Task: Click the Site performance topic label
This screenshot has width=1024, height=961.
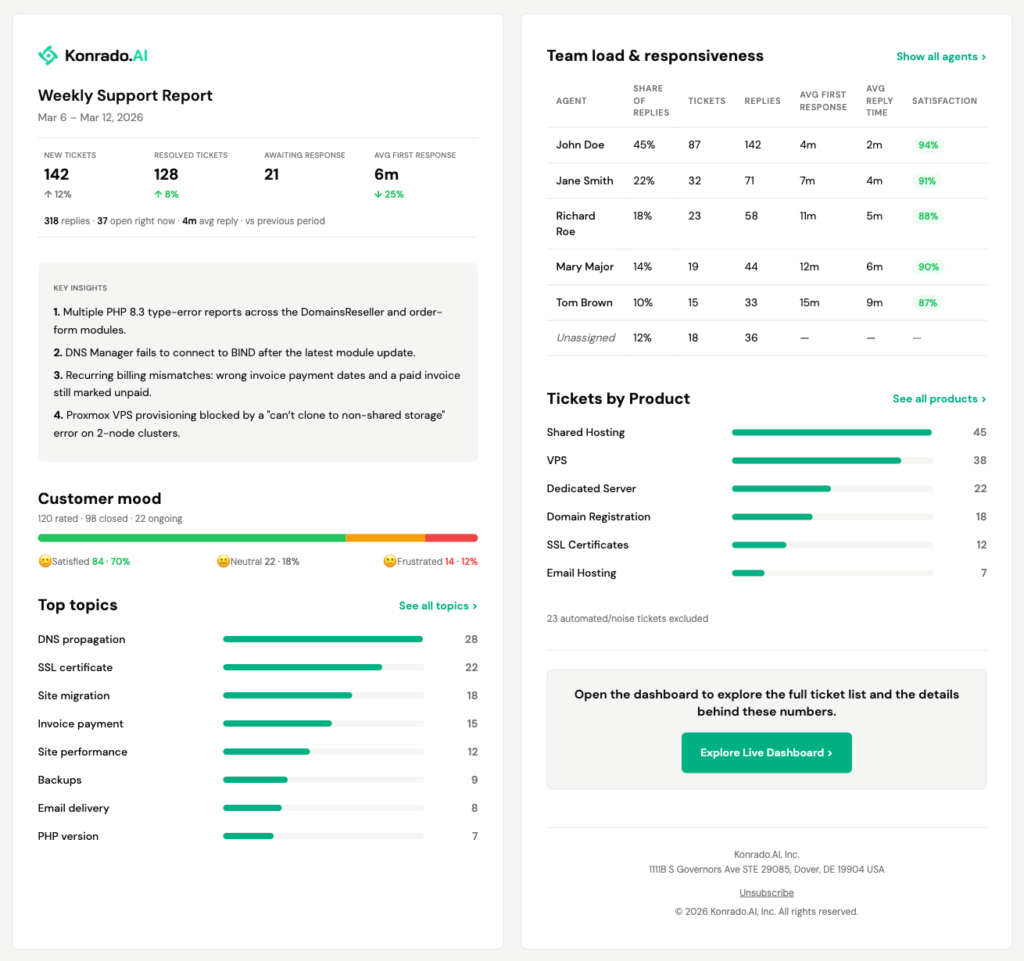Action: click(x=82, y=751)
